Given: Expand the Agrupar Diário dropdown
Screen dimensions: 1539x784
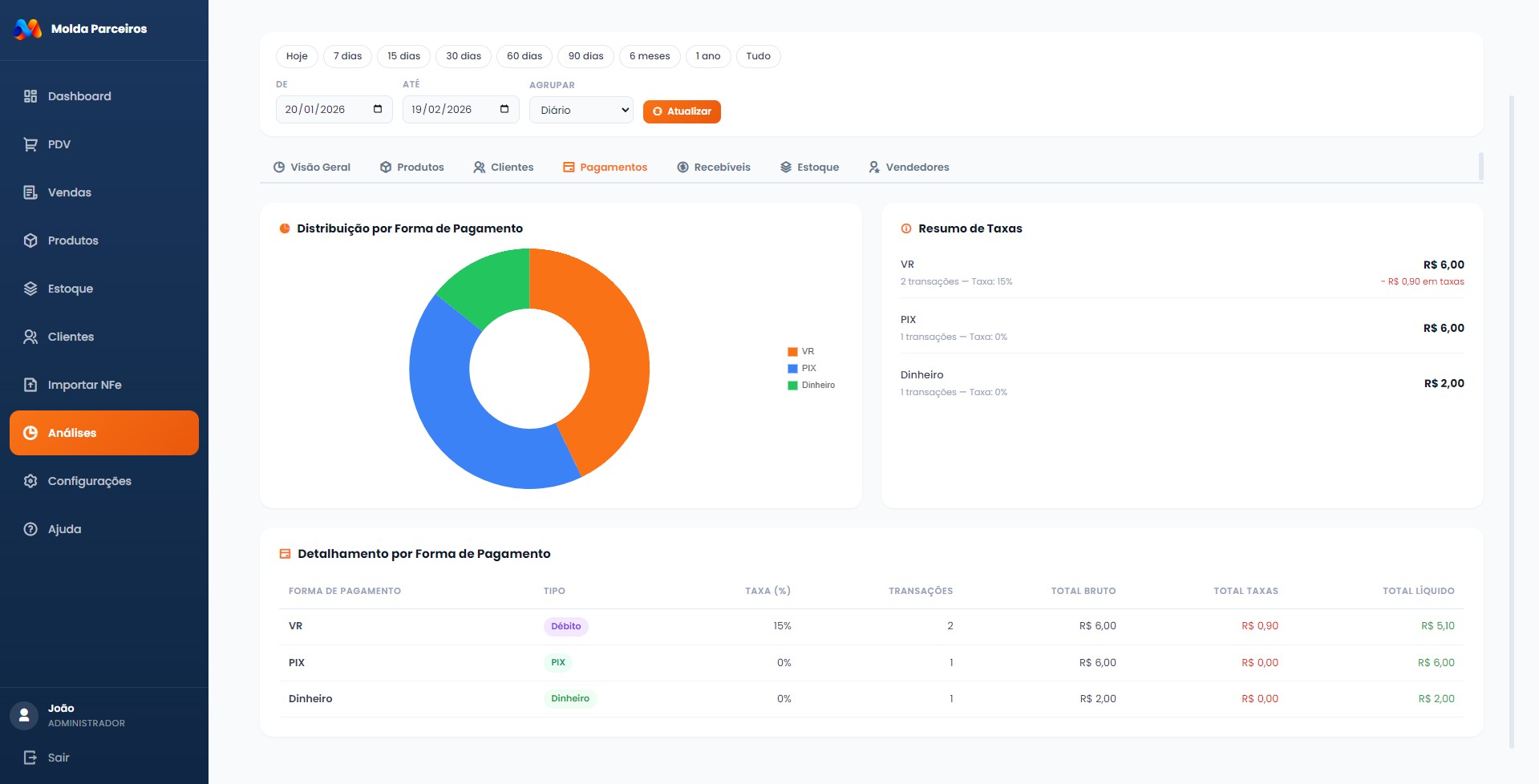Looking at the screenshot, I should (x=581, y=111).
